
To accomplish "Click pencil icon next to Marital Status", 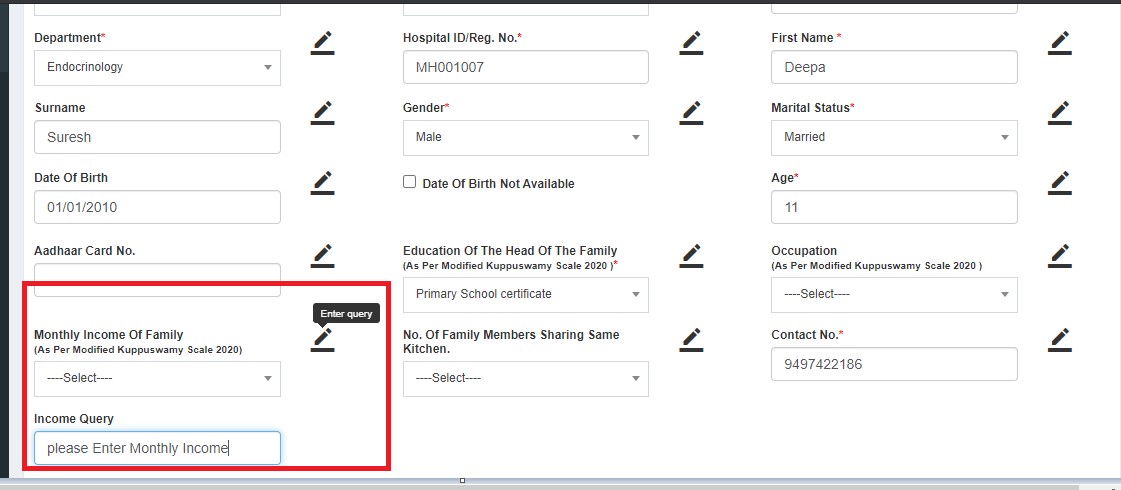I will pyautogui.click(x=1060, y=112).
